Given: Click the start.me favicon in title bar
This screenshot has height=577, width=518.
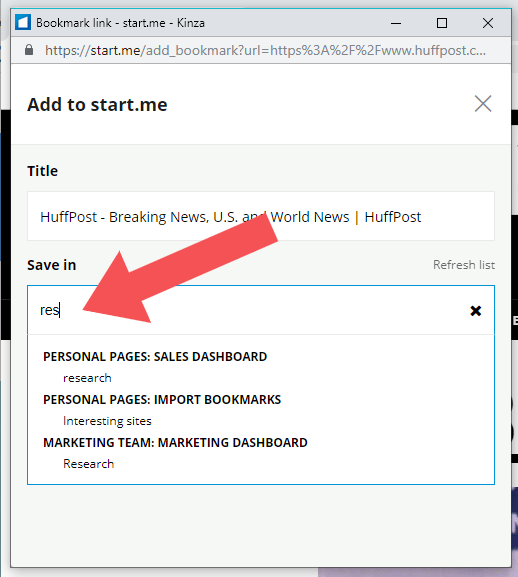Looking at the screenshot, I should tap(23, 23).
